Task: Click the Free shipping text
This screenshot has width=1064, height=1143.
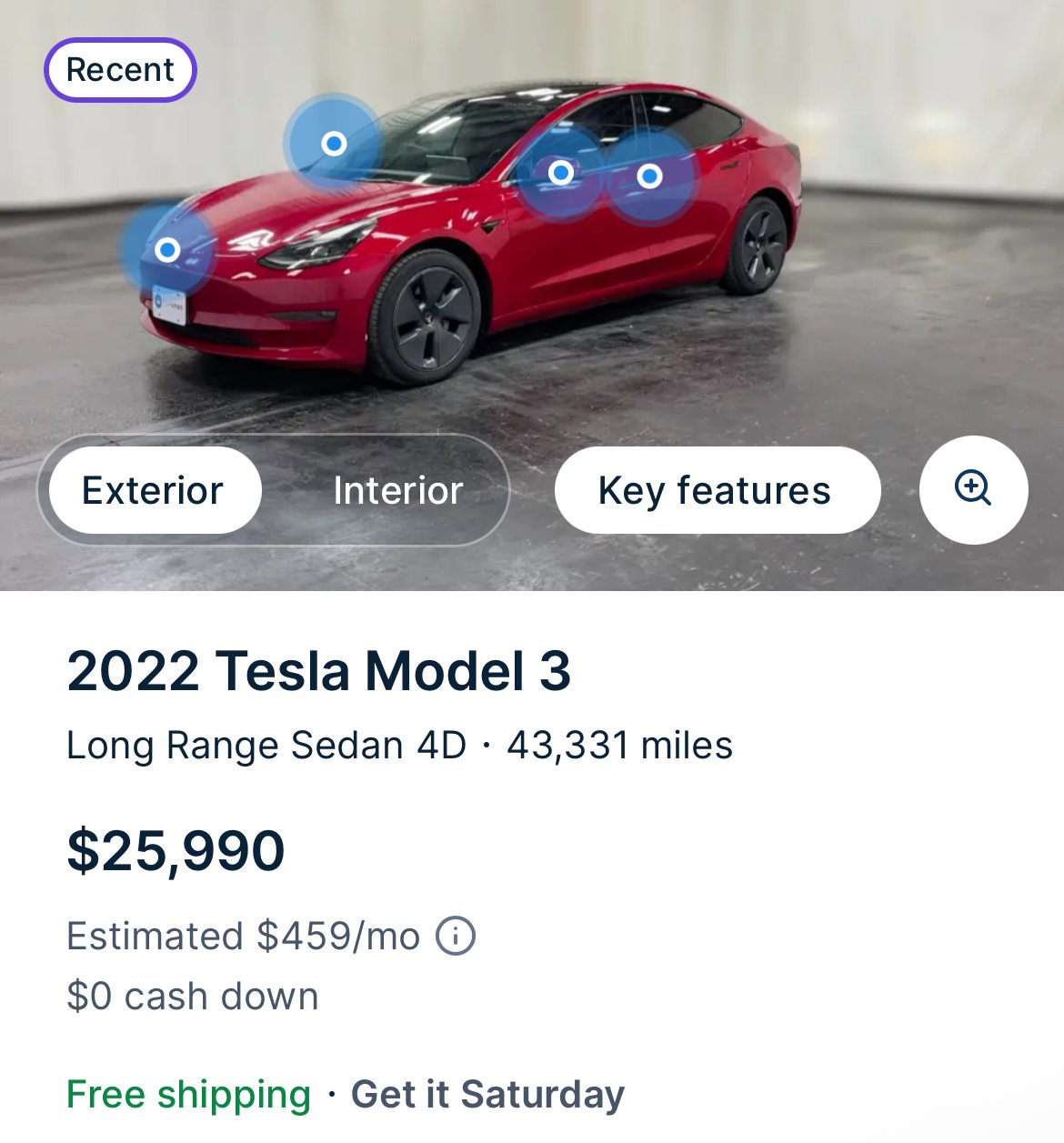Action: (x=189, y=1094)
